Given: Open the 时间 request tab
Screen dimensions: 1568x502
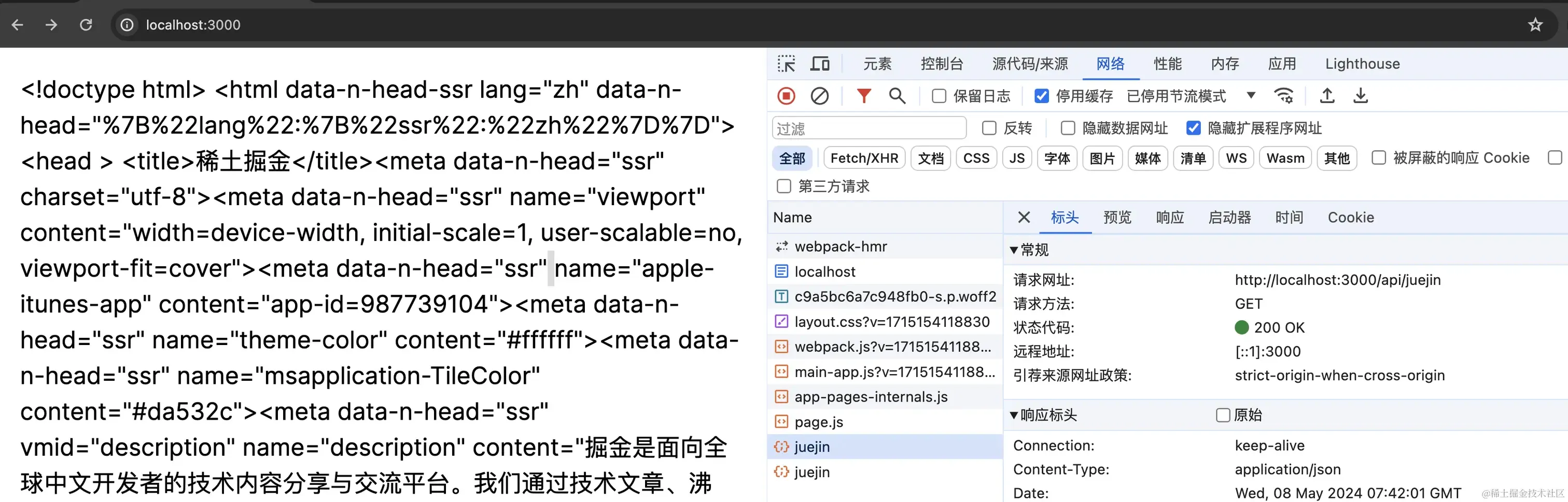Looking at the screenshot, I should [x=1289, y=217].
